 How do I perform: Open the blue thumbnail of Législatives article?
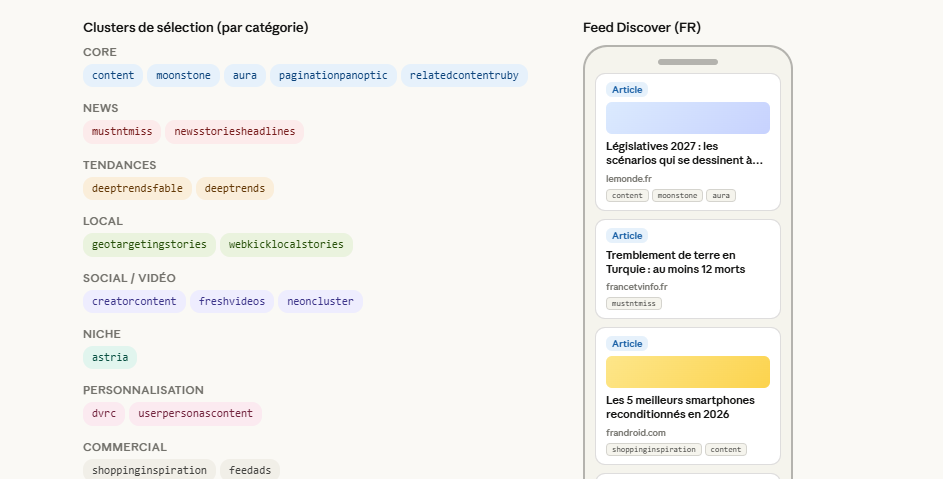coord(687,118)
